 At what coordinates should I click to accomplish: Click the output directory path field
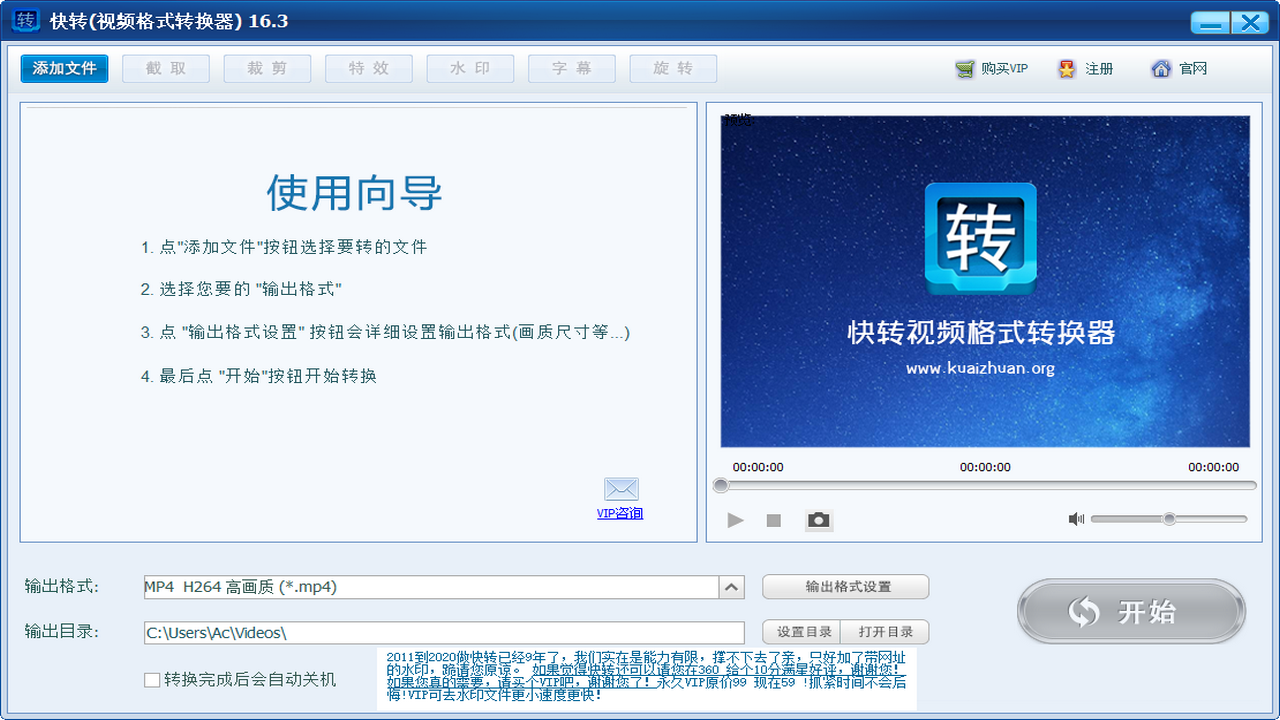(x=440, y=632)
